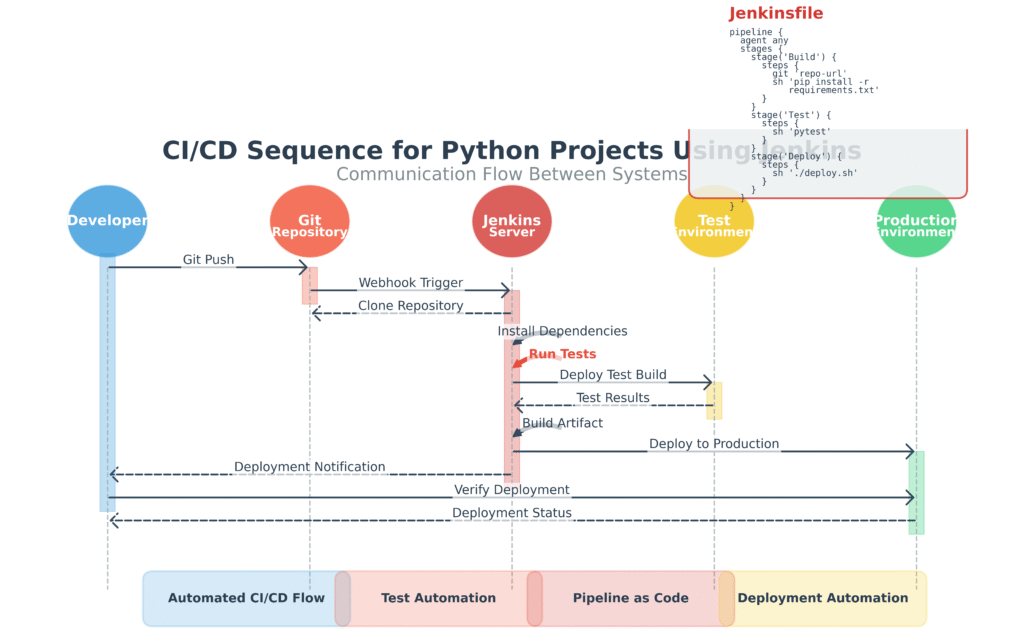Select the 'Test Automation' box
The width and height of the screenshot is (1024, 642).
click(x=438, y=598)
